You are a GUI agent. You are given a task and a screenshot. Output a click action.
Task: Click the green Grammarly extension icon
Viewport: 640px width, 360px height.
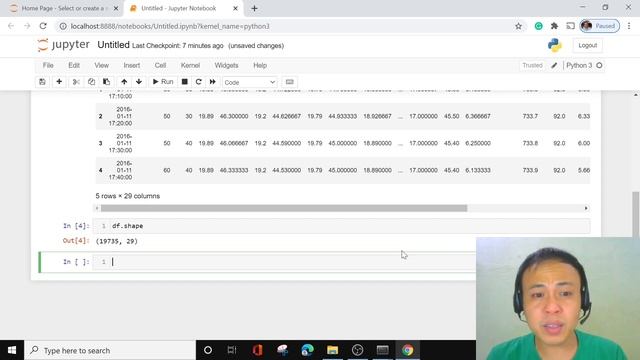click(538, 26)
